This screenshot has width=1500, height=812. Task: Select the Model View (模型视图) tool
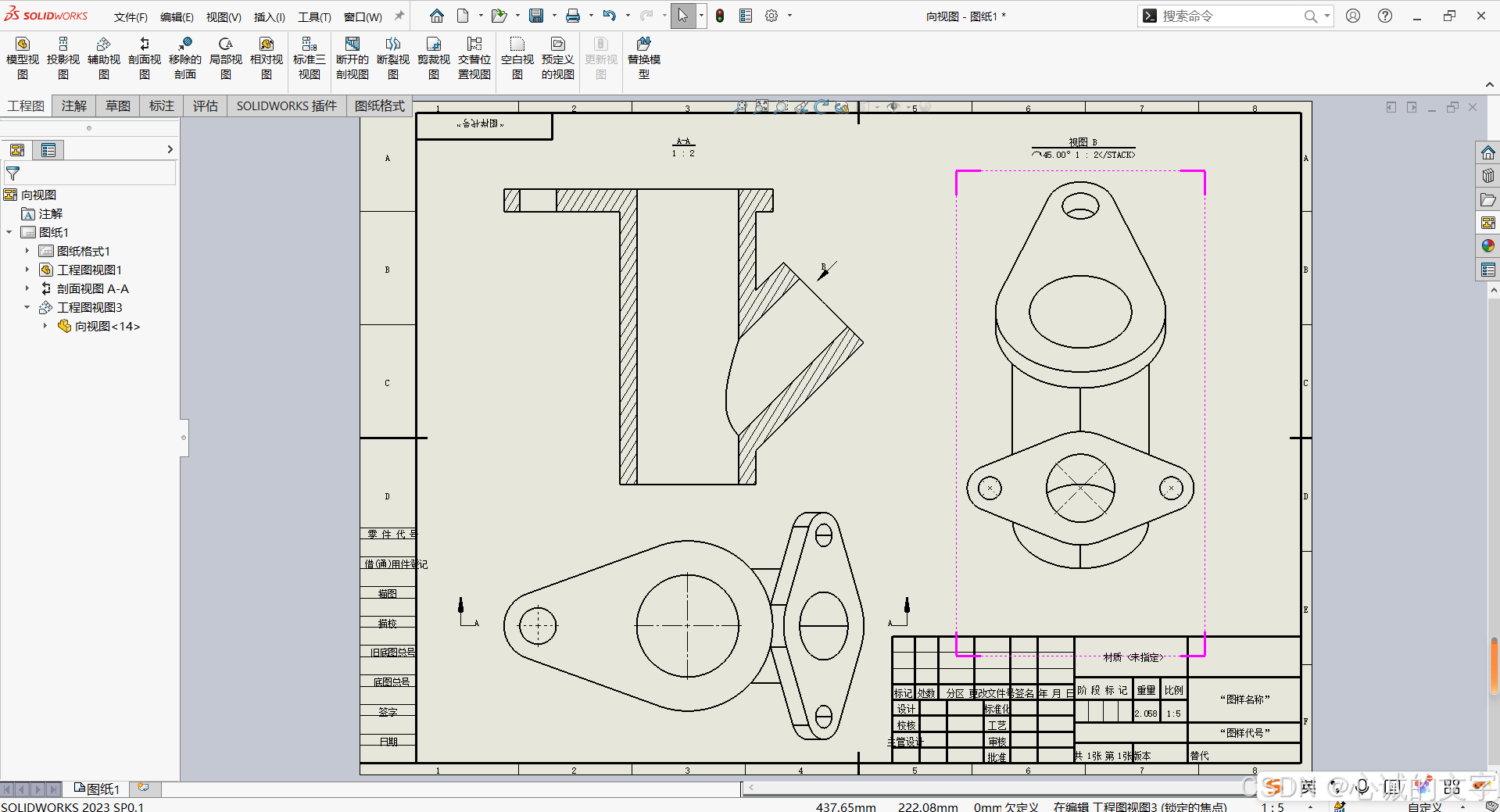[x=23, y=59]
